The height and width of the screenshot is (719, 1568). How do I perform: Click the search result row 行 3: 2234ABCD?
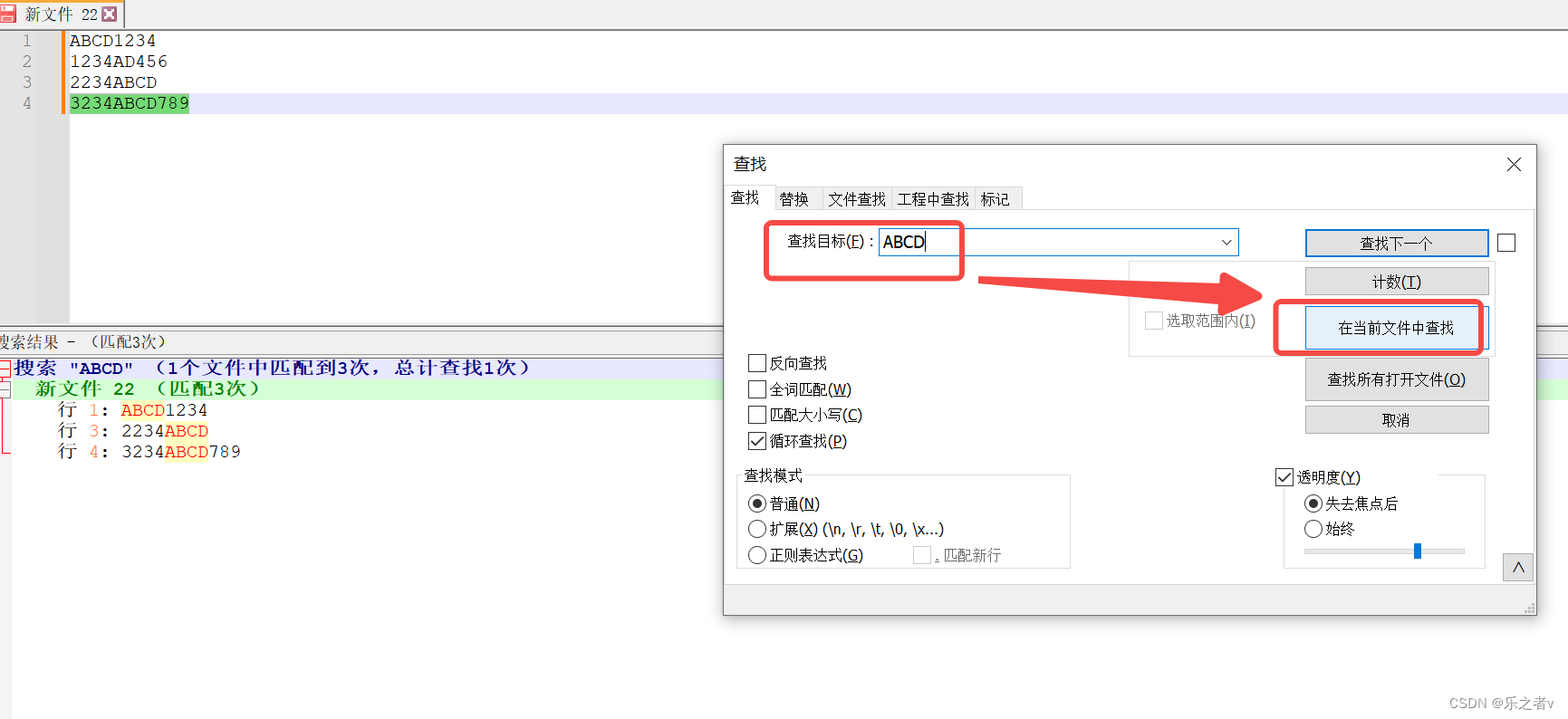(x=132, y=431)
